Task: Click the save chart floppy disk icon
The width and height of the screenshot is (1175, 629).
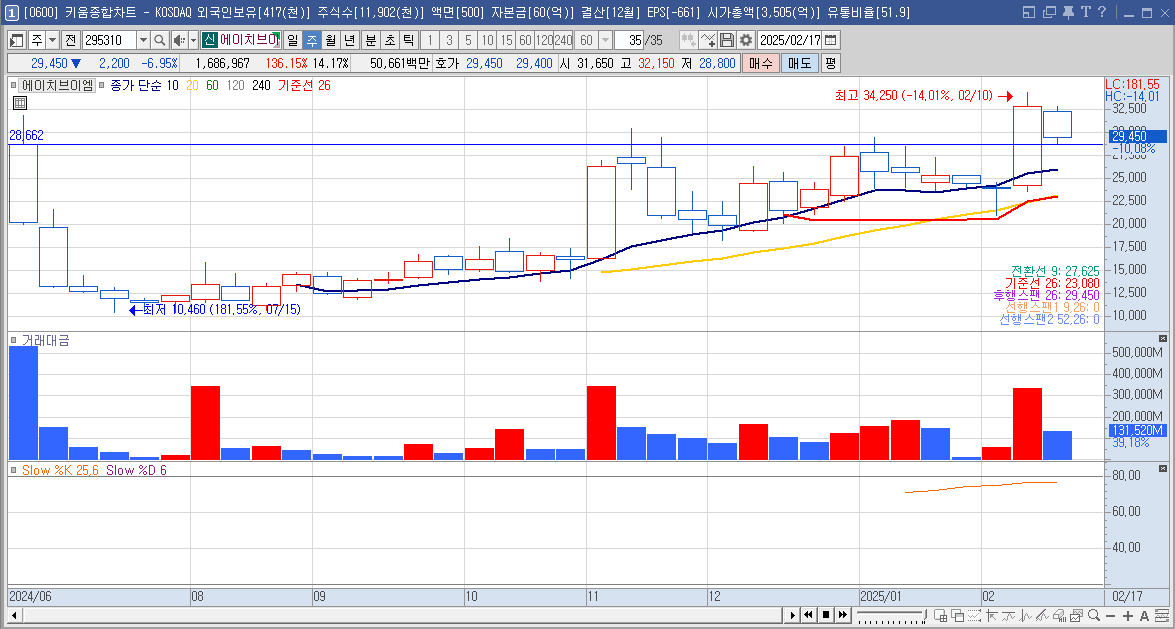Action: pos(727,40)
